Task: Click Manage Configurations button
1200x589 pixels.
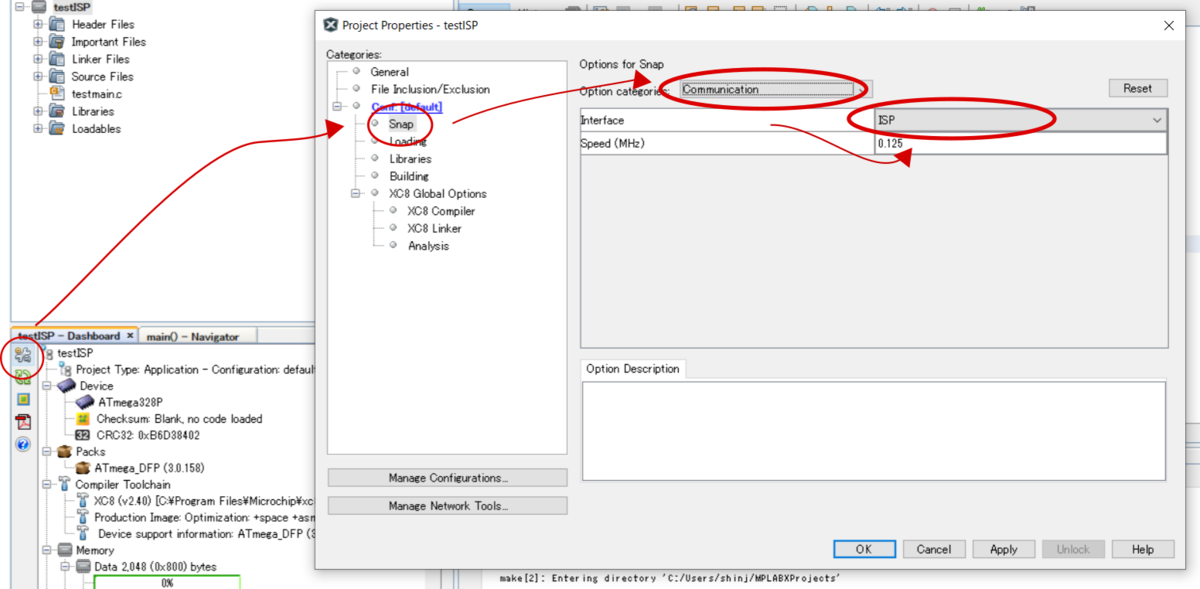Action: tap(448, 478)
